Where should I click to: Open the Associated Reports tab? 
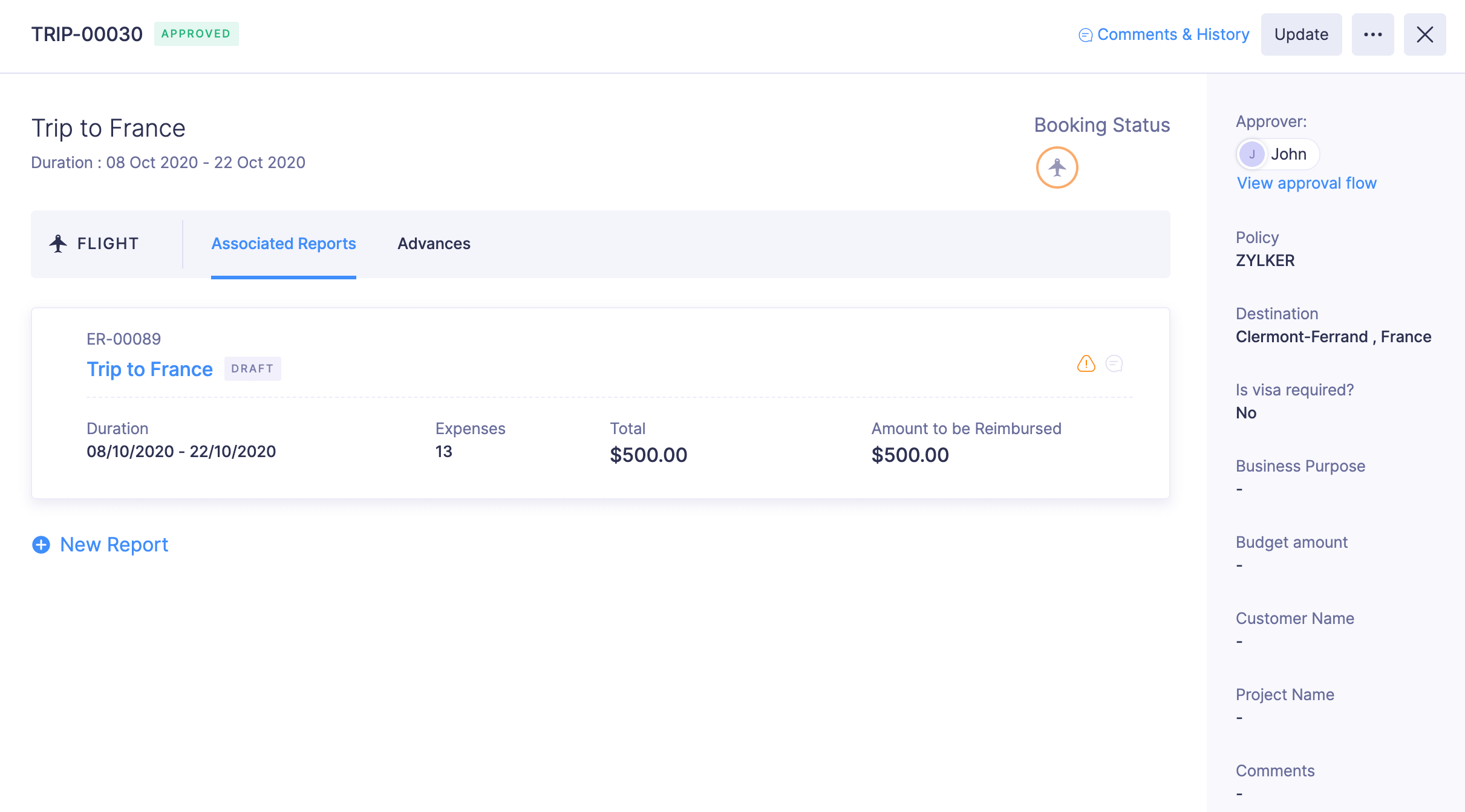click(x=282, y=244)
